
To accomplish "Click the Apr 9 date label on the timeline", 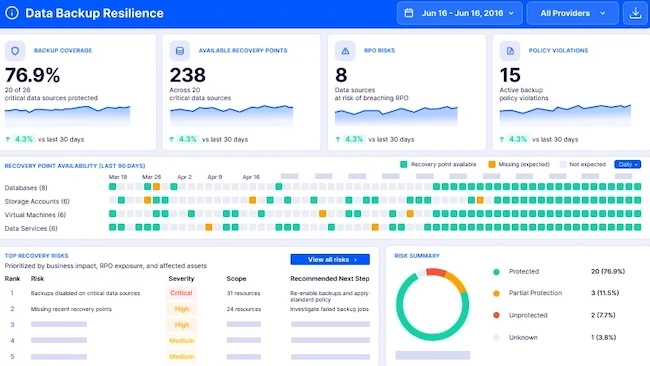I will [x=215, y=177].
